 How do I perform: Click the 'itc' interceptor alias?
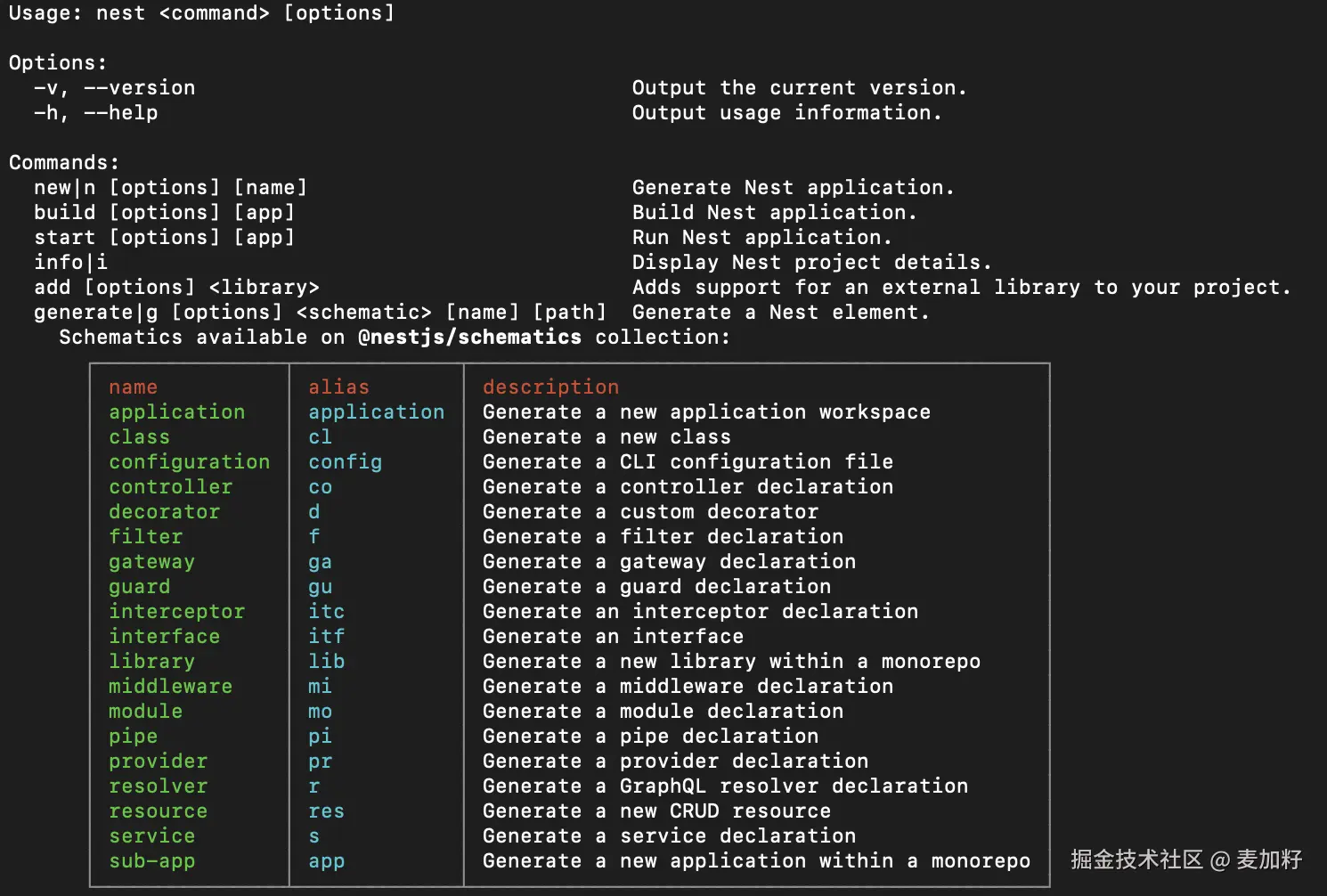[326, 612]
